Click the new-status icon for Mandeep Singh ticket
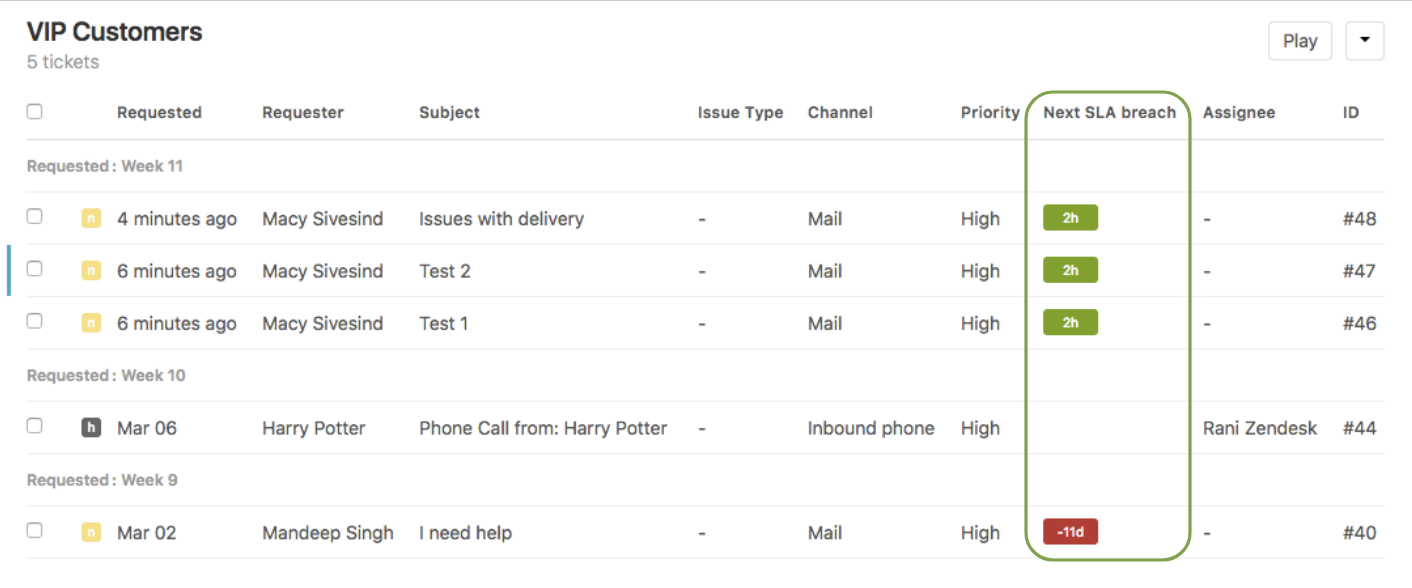Viewport: 1412px width, 588px height. (91, 533)
